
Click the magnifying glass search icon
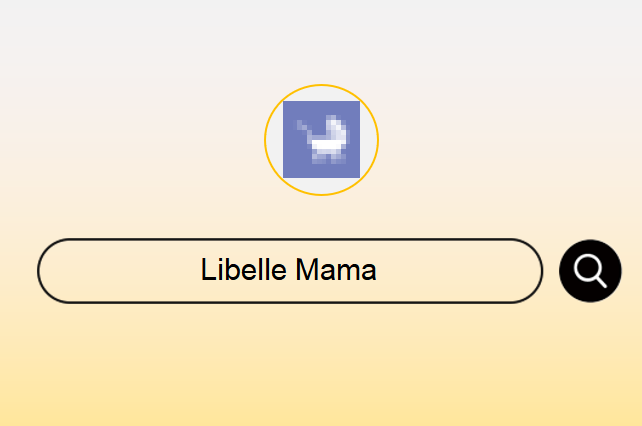tap(590, 271)
